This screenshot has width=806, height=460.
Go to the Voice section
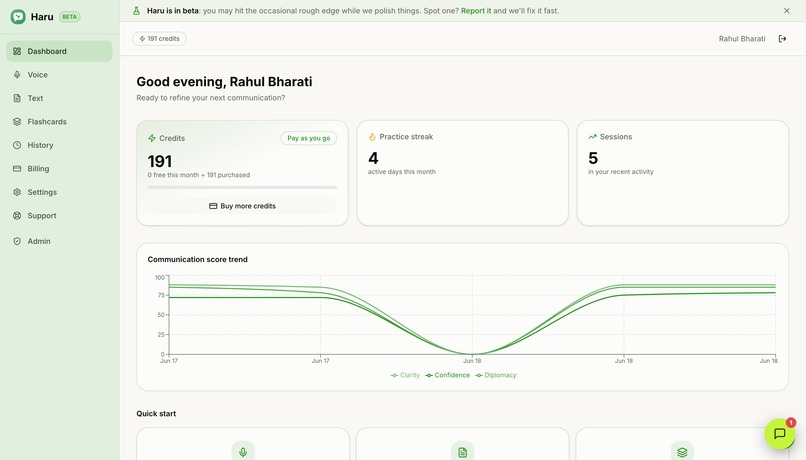(x=60, y=75)
